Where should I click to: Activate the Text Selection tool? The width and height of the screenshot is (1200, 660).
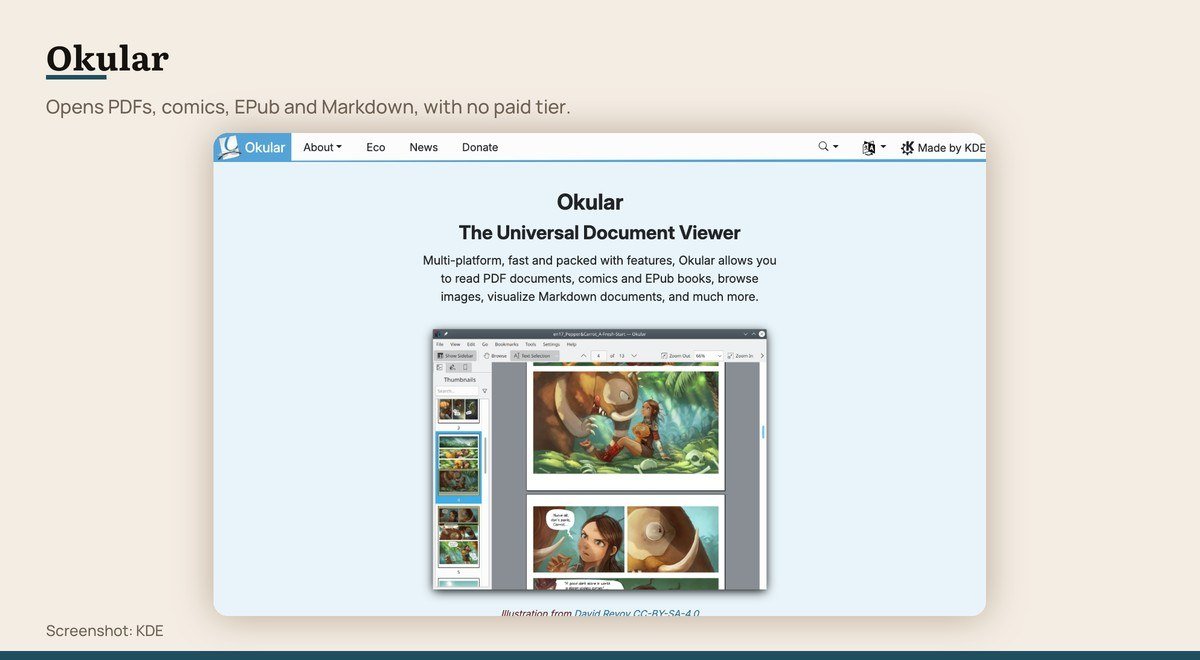(534, 356)
